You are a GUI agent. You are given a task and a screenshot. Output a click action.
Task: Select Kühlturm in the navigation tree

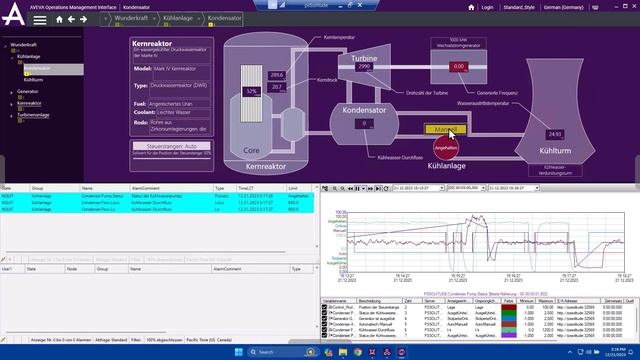[x=33, y=80]
